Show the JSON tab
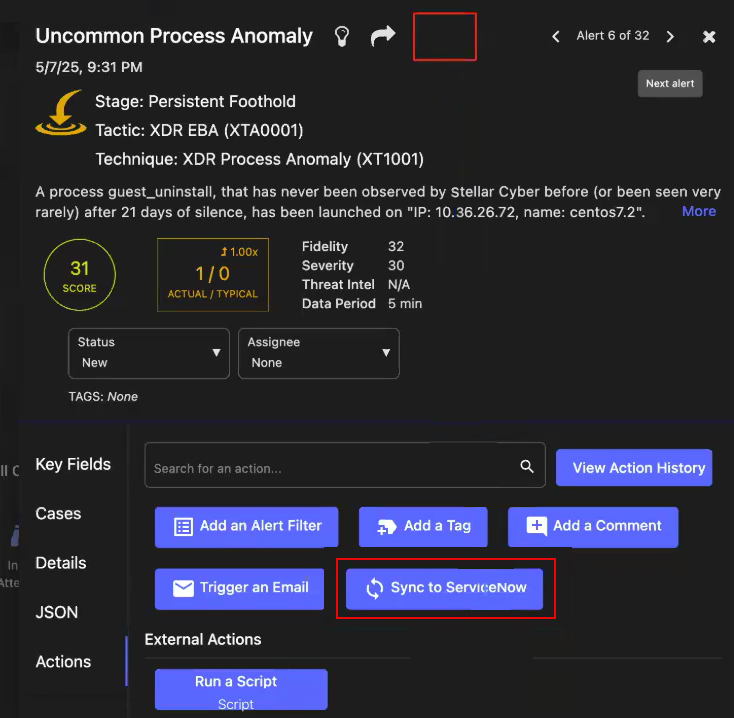Viewport: 734px width, 718px height. pyautogui.click(x=56, y=612)
